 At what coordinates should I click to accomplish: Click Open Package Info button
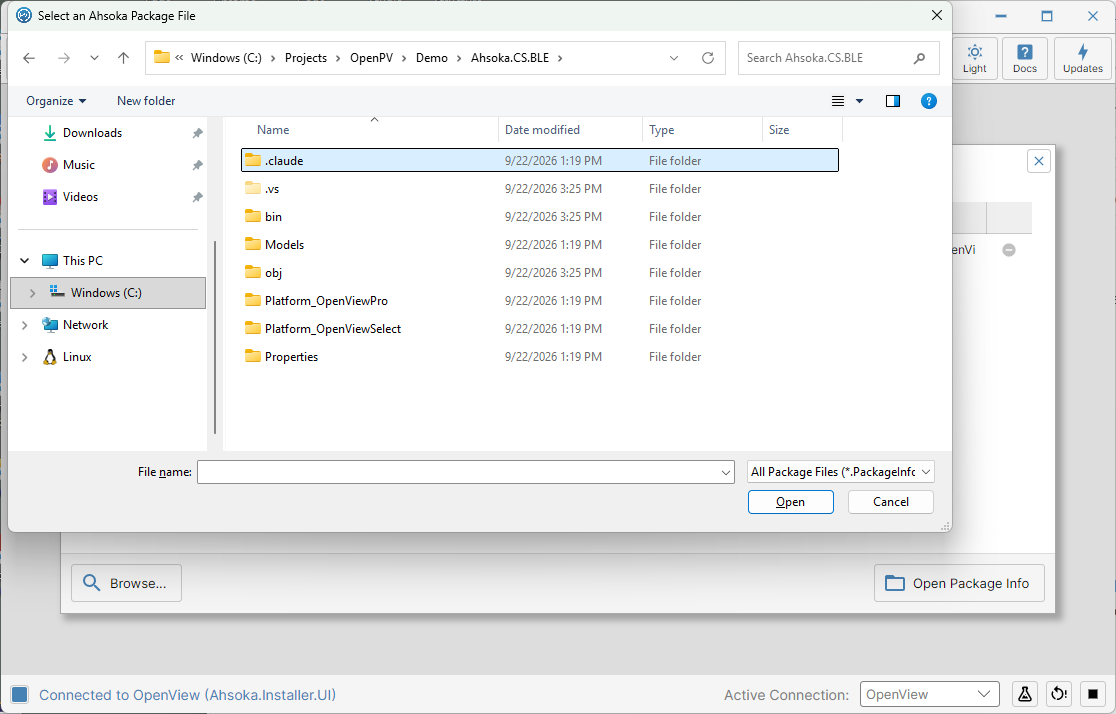click(x=959, y=583)
